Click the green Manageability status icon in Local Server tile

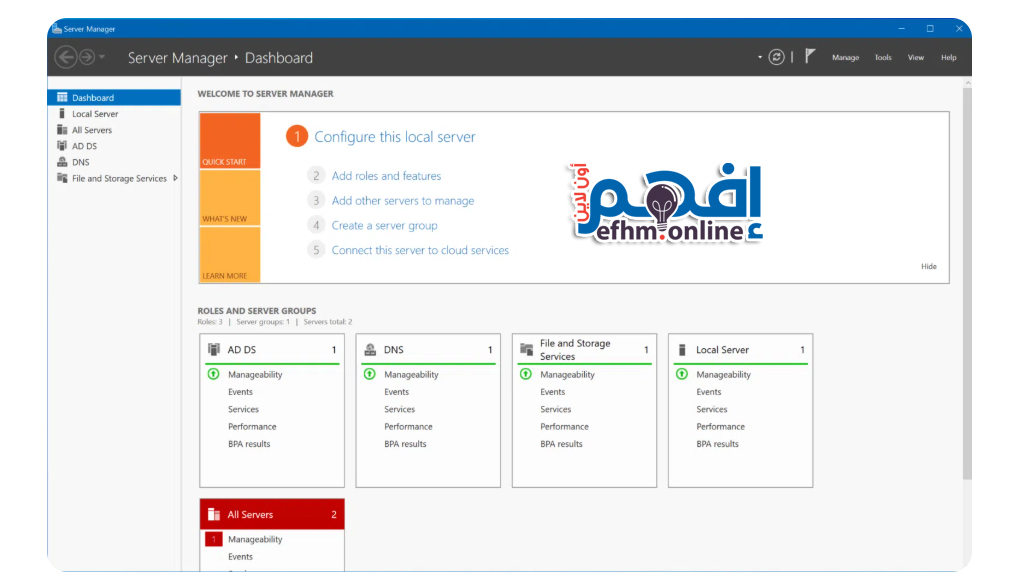click(x=682, y=375)
